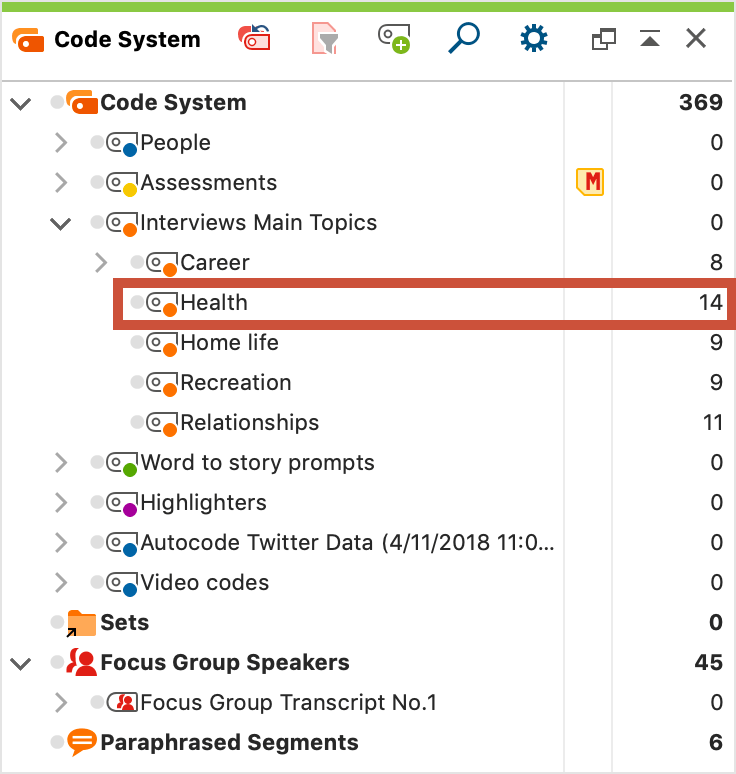Expand the Highlighters code
Image resolution: width=736 pixels, height=774 pixels.
(61, 503)
